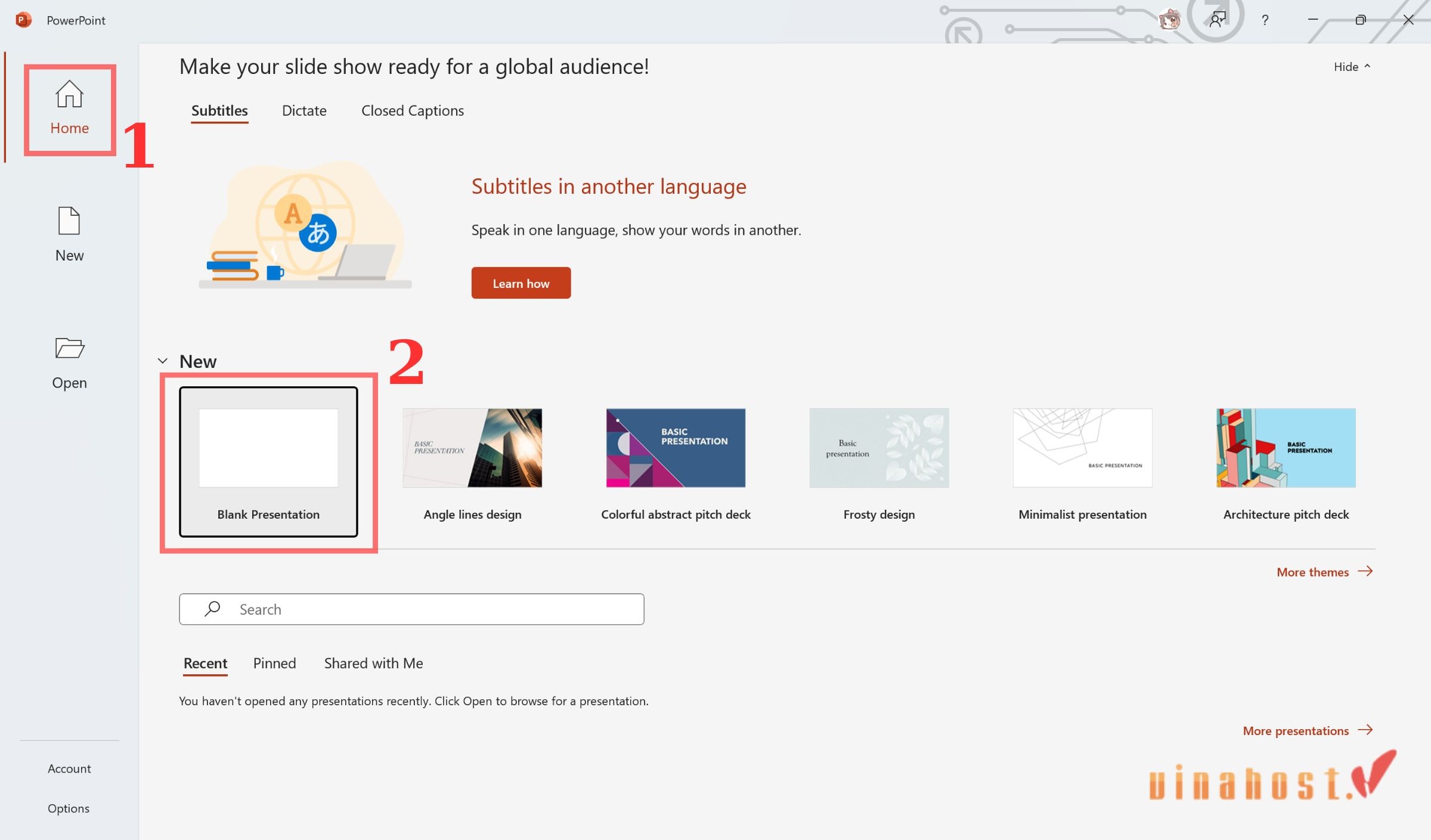Screen dimensions: 1431x840
Task: Click the Open folder sidebar icon
Action: tap(69, 348)
